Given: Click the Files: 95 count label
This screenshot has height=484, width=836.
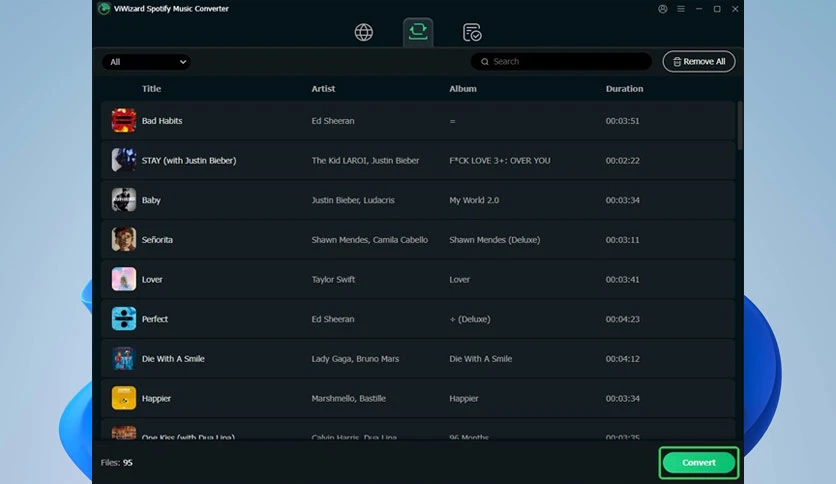Looking at the screenshot, I should [x=116, y=463].
